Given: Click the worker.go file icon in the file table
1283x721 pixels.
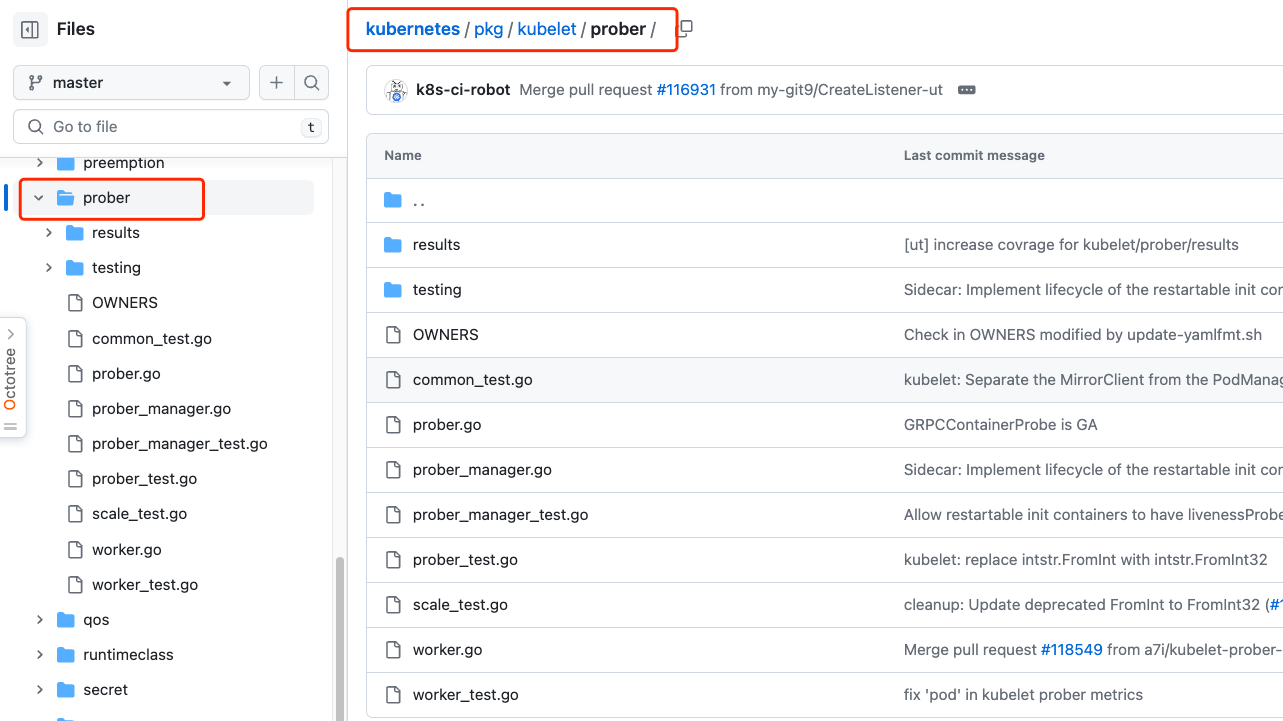Looking at the screenshot, I should click(393, 650).
